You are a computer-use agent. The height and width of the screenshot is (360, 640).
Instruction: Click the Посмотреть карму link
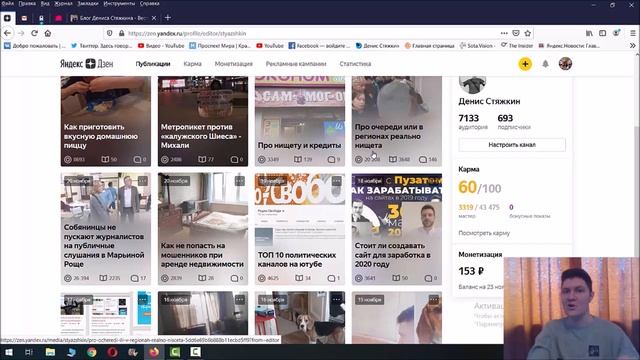point(484,233)
